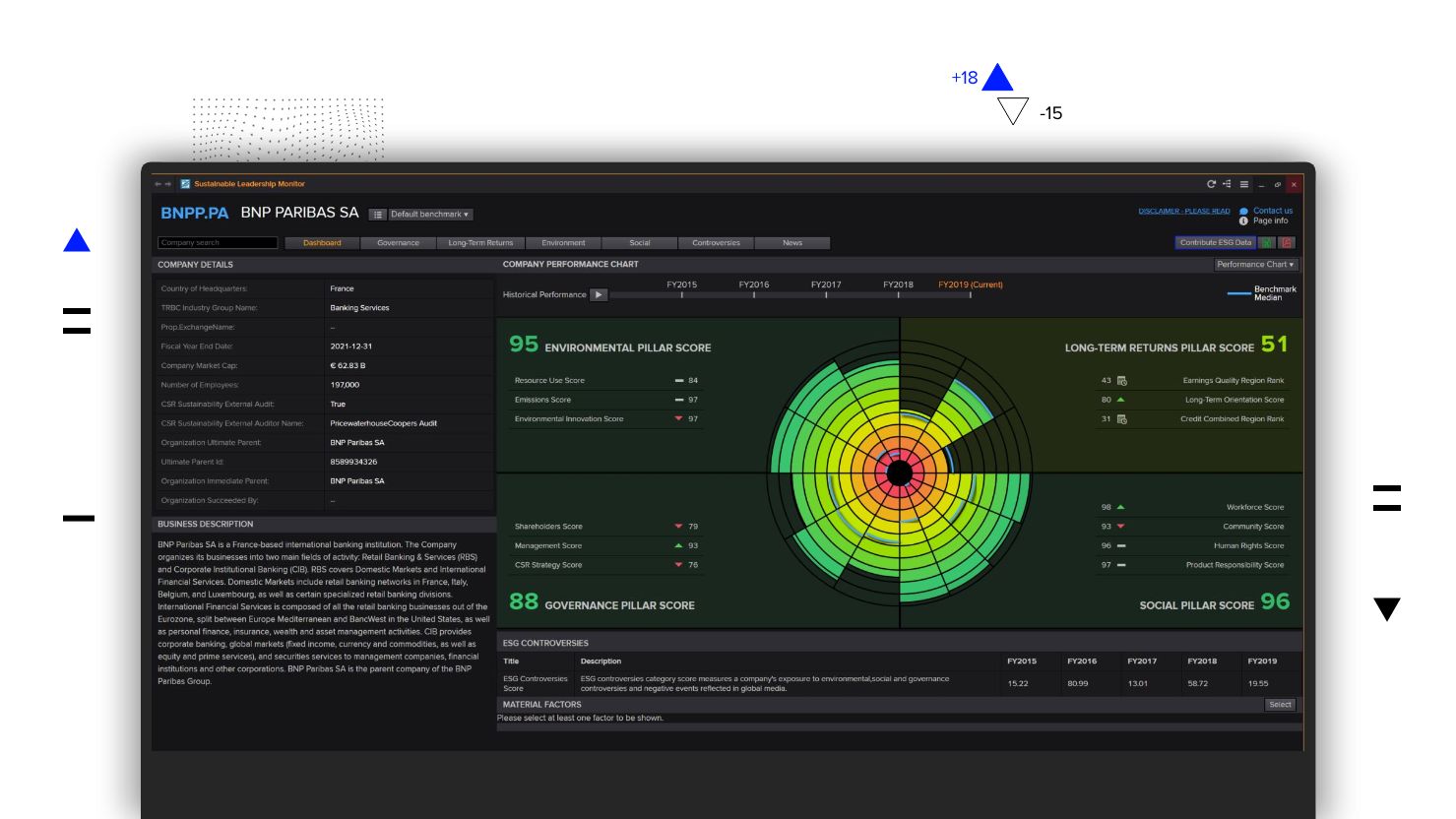The image size is (1456, 819).
Task: Click the Shareholders Score down arrow
Action: pos(678,527)
